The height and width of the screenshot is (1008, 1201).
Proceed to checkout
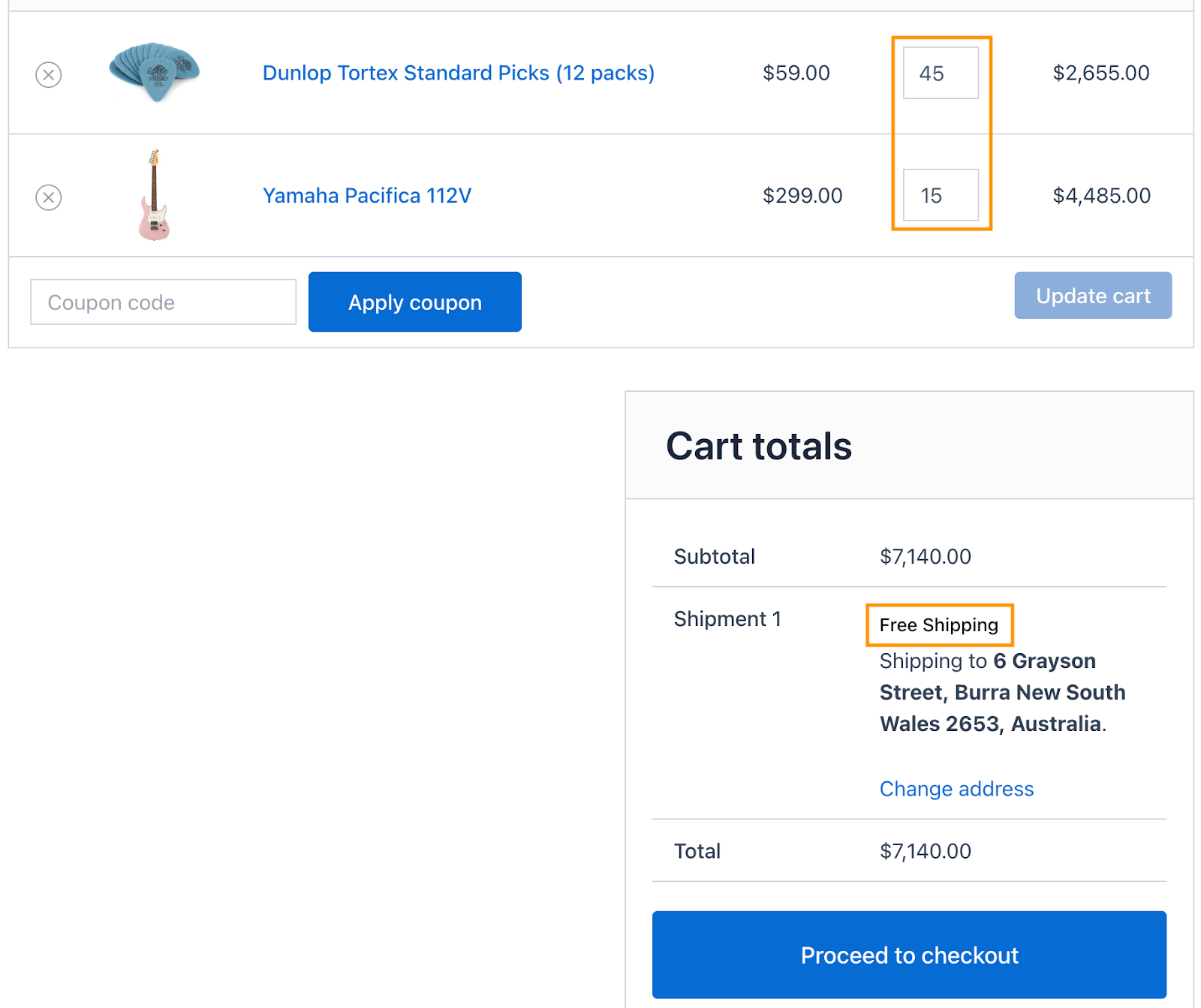coord(908,955)
